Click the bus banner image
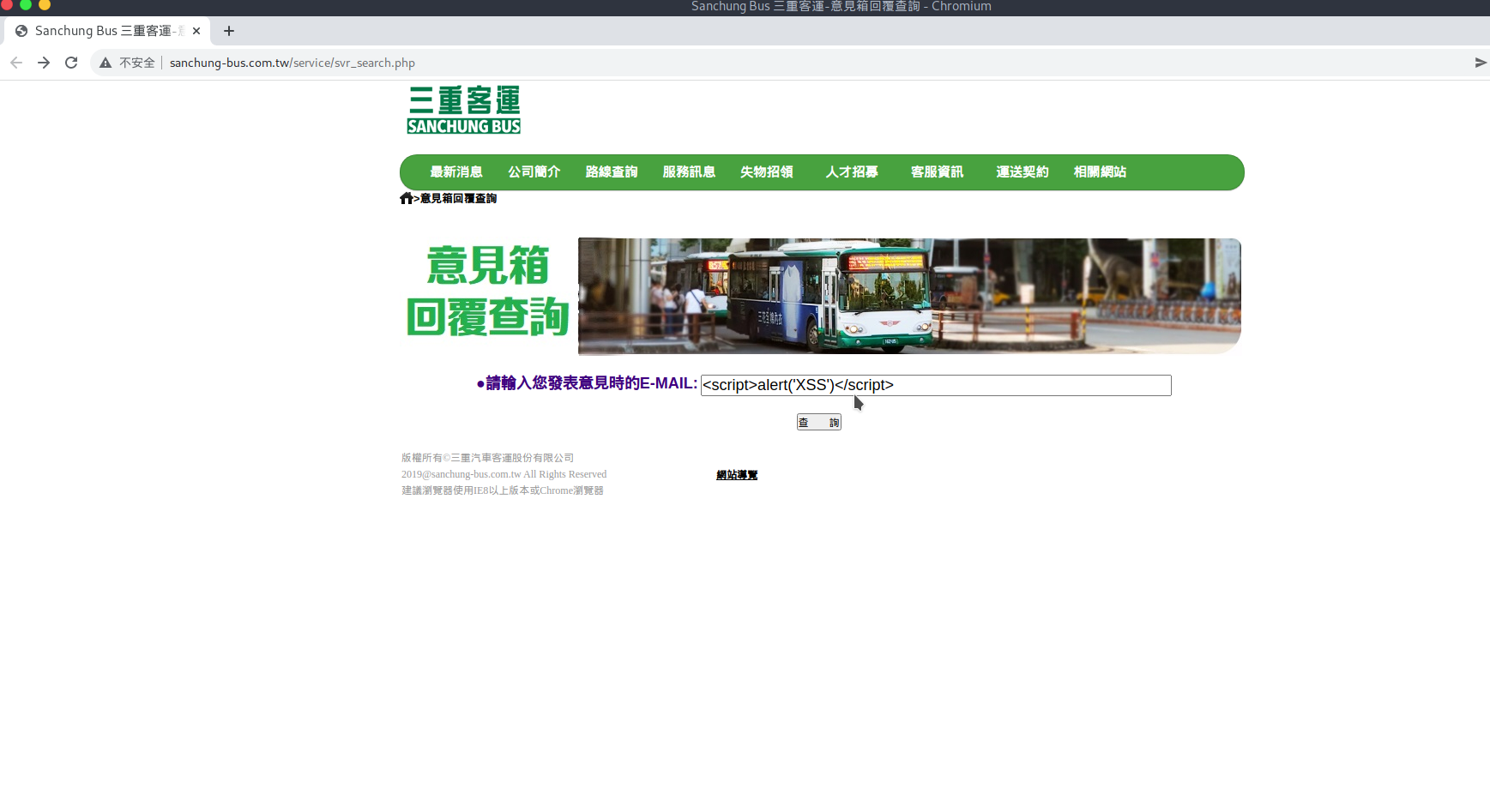 pos(909,296)
